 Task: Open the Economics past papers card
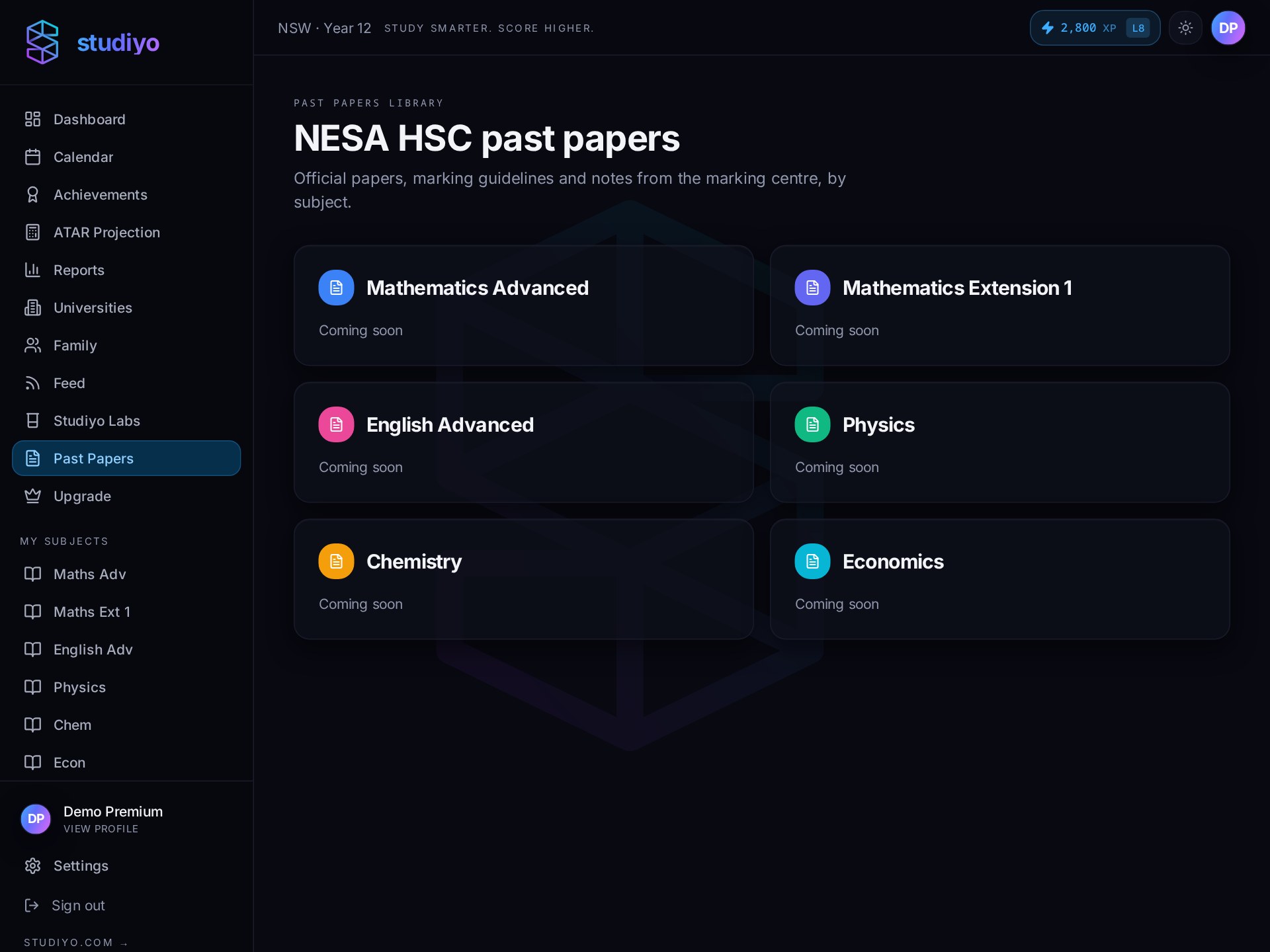pos(1000,579)
